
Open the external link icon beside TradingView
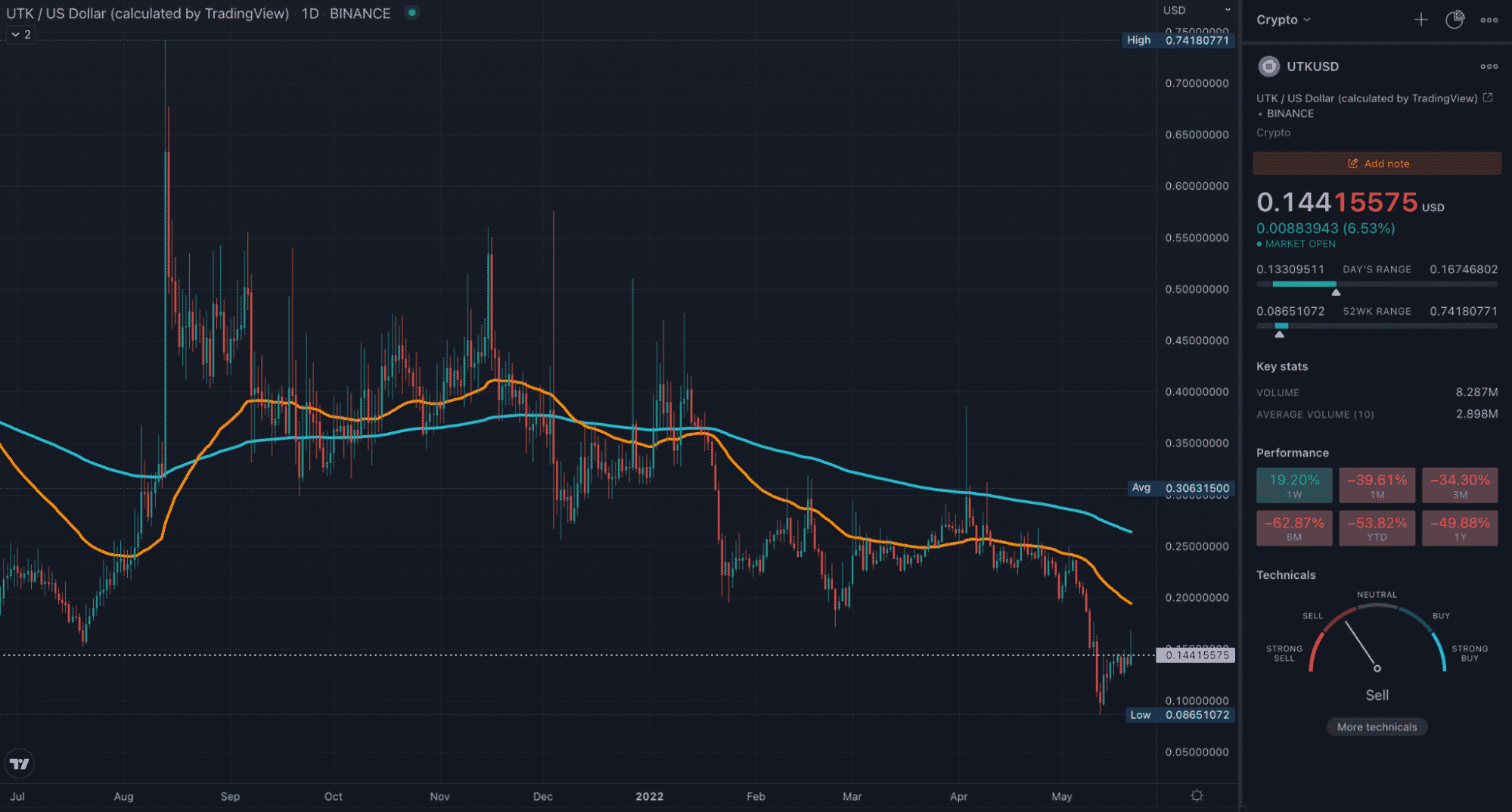[1488, 98]
